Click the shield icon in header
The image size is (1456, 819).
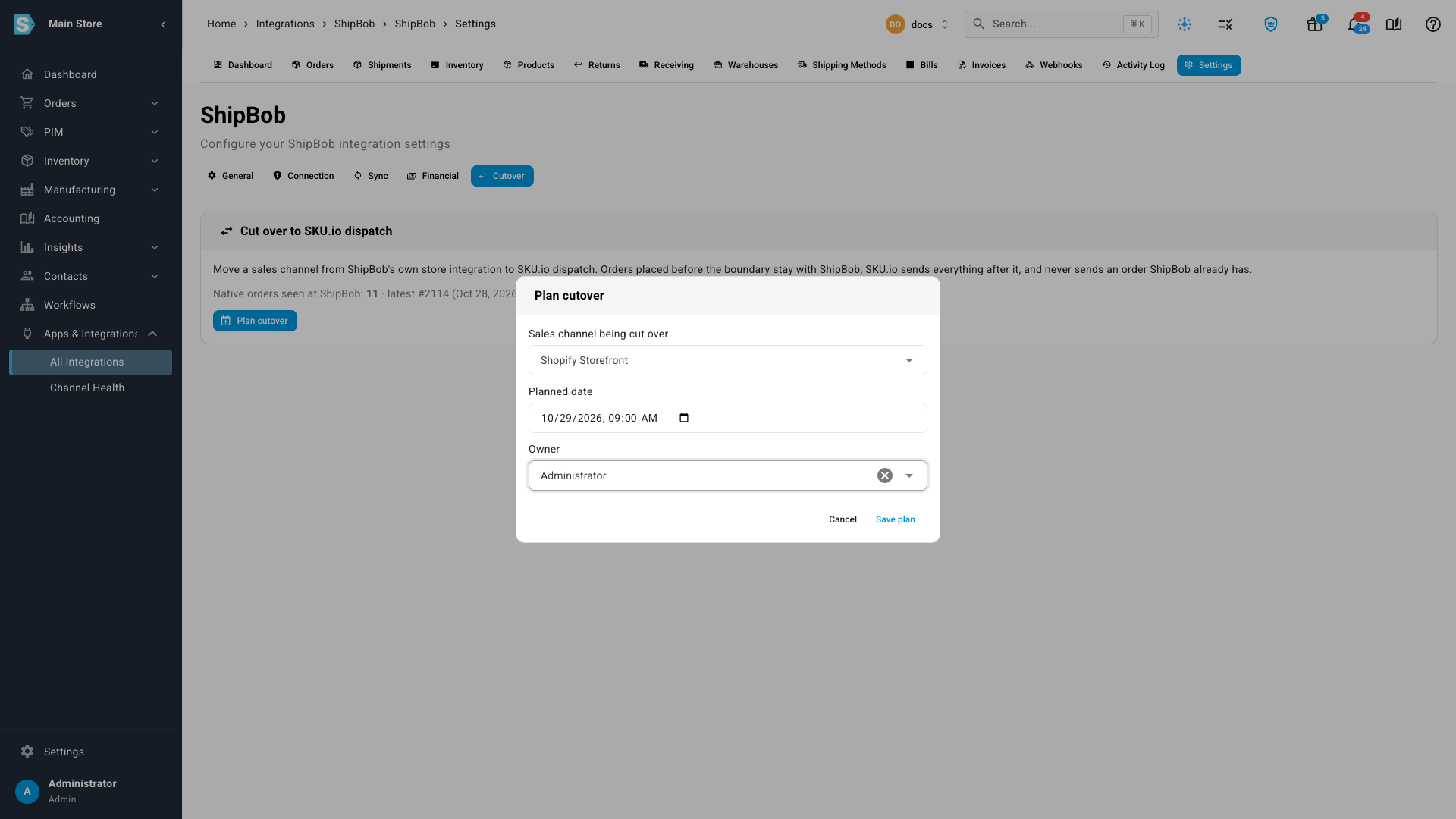point(1271,24)
